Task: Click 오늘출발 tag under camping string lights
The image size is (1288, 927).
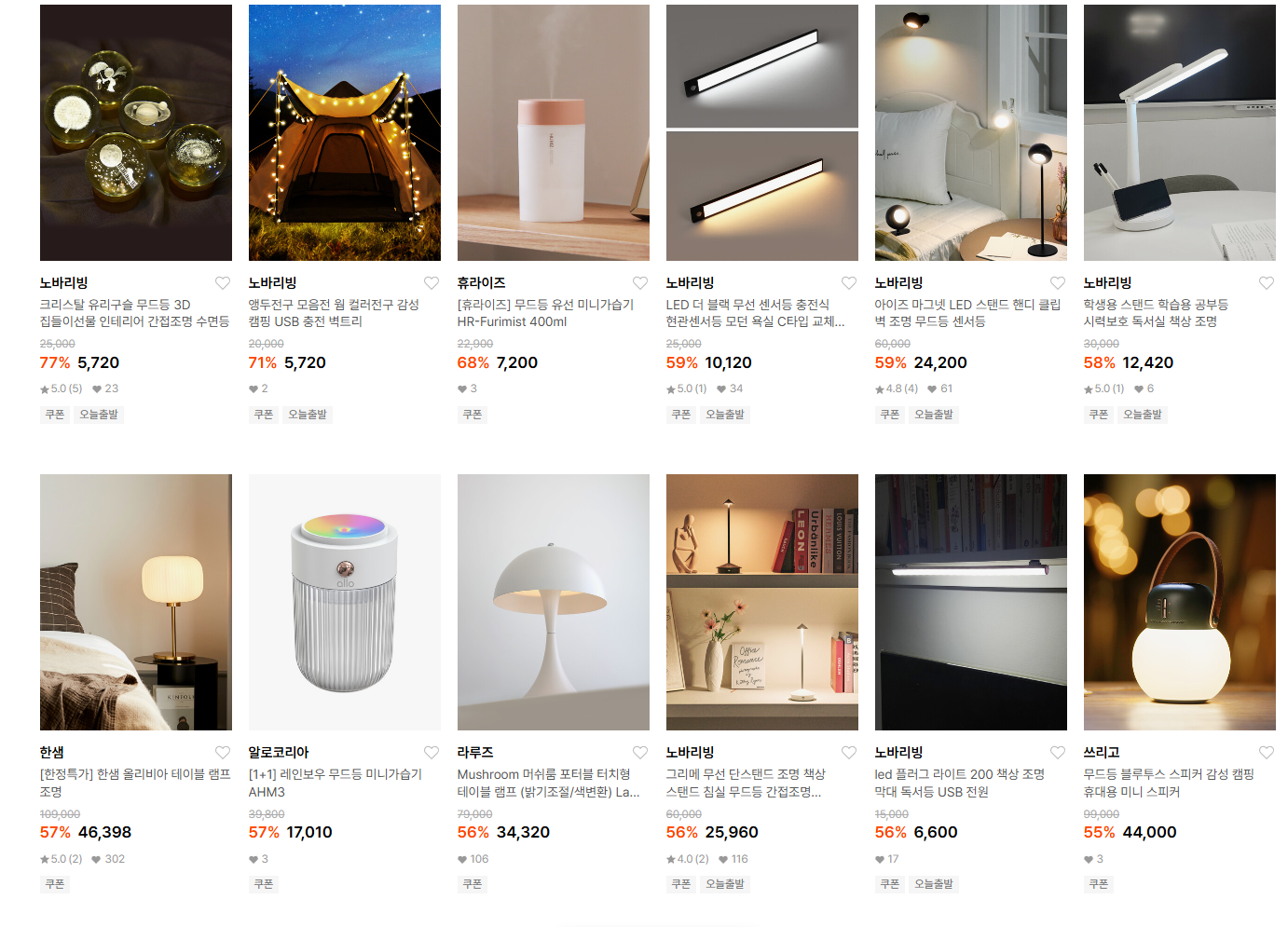Action: [x=308, y=415]
